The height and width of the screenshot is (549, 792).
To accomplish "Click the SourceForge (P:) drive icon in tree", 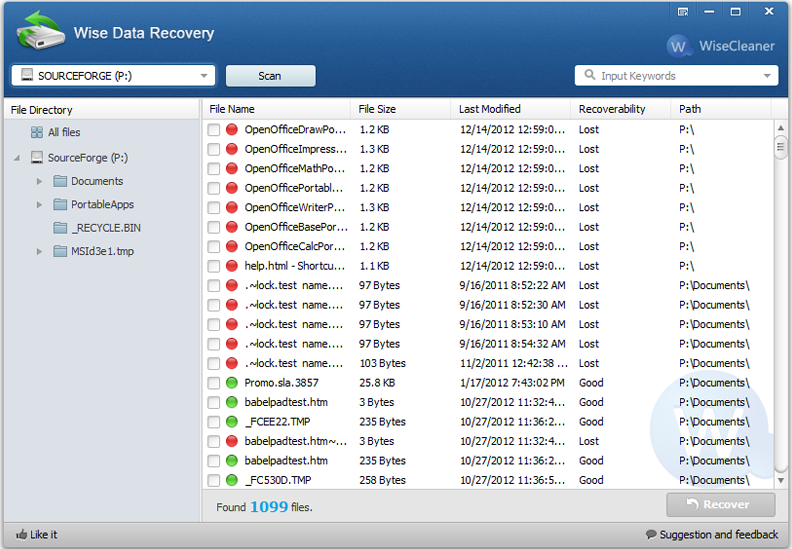I will click(x=37, y=158).
